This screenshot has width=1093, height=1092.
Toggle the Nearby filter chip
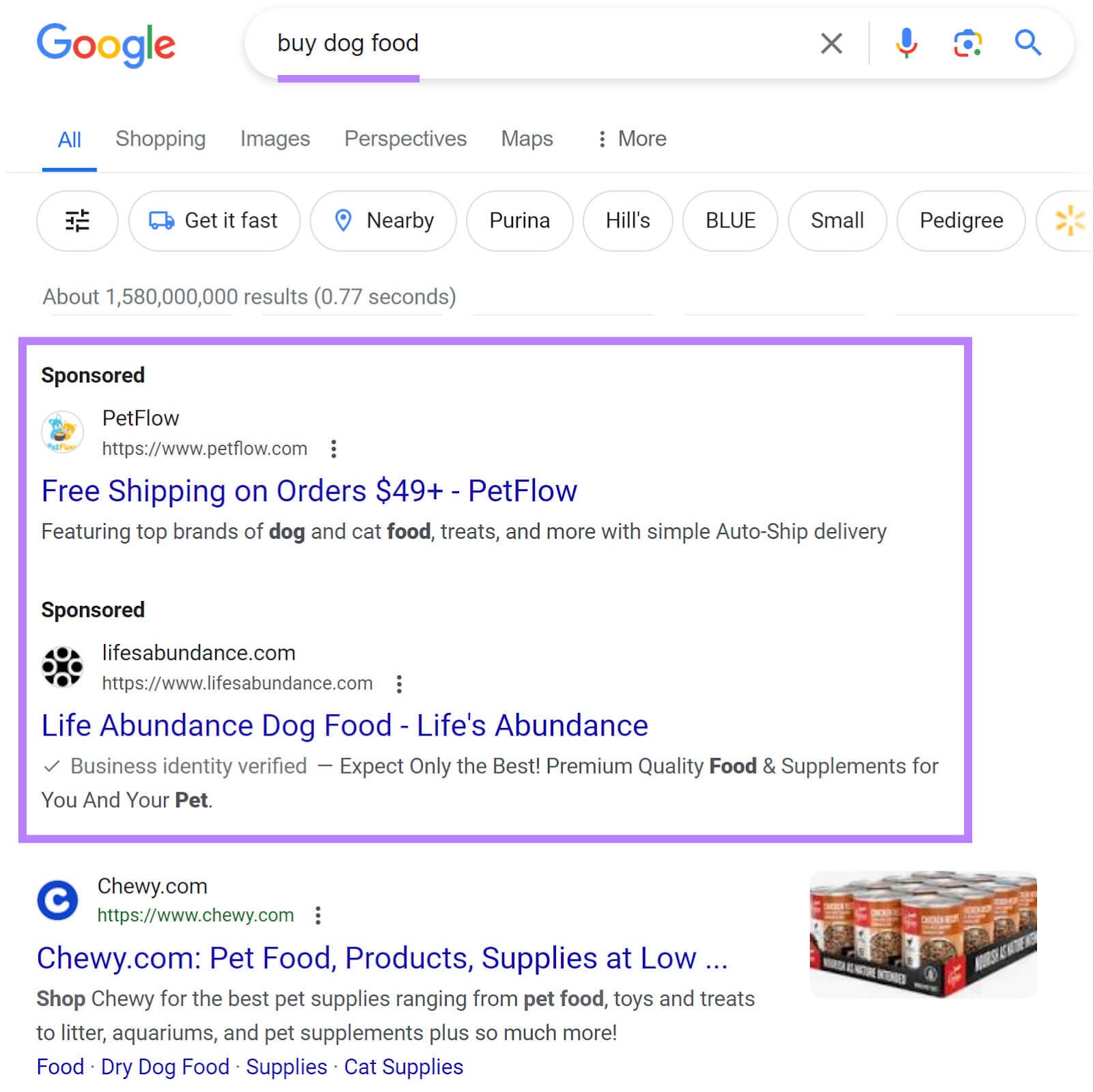(383, 221)
